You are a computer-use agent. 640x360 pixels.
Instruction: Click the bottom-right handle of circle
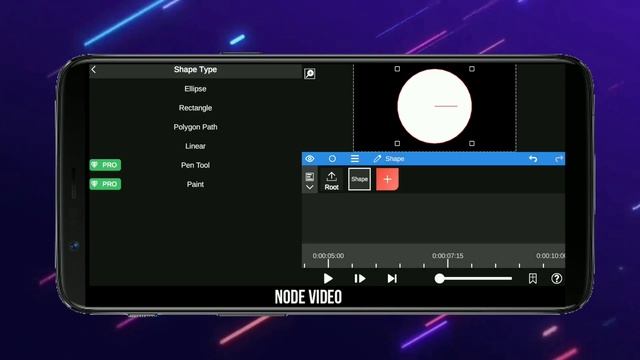click(472, 144)
